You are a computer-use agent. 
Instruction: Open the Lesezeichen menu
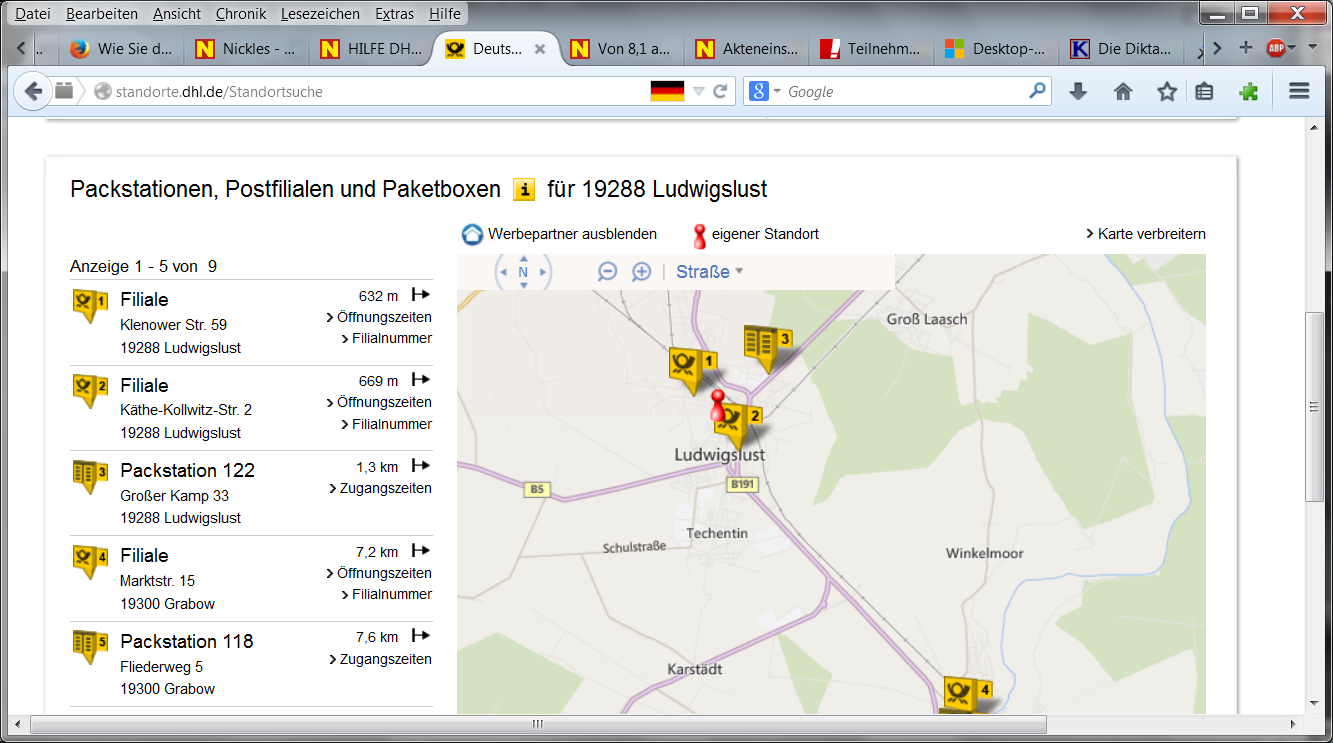(x=321, y=14)
